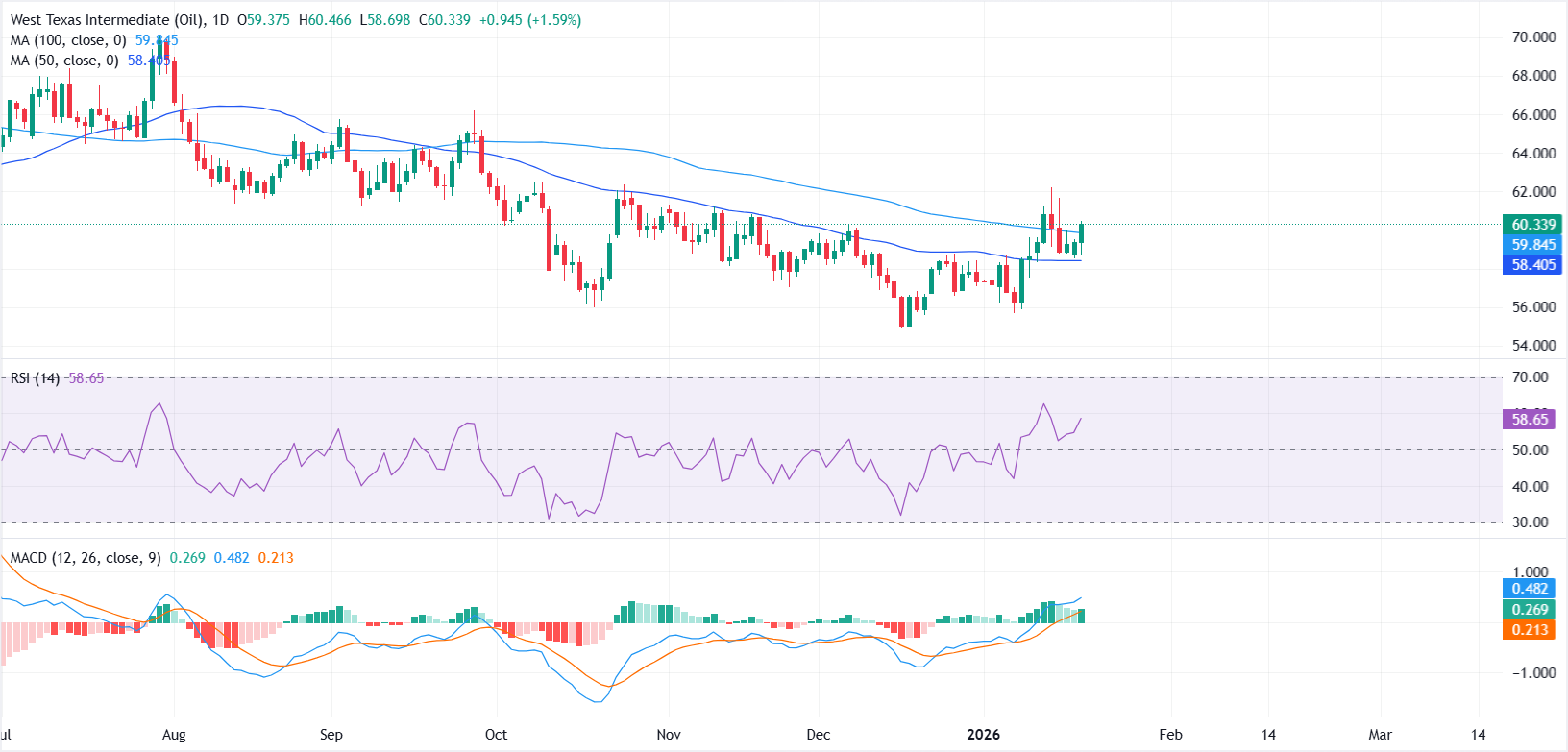Click the 70.000 level on price axis
This screenshot has width=1568, height=752.
click(1533, 37)
